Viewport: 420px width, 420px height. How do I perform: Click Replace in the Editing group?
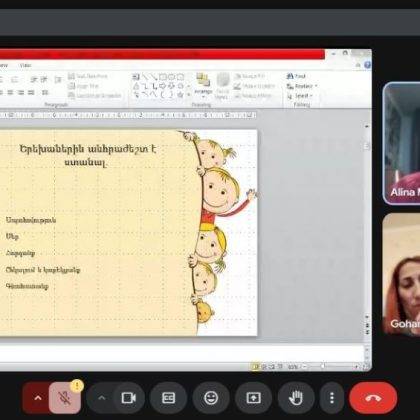tap(300, 86)
